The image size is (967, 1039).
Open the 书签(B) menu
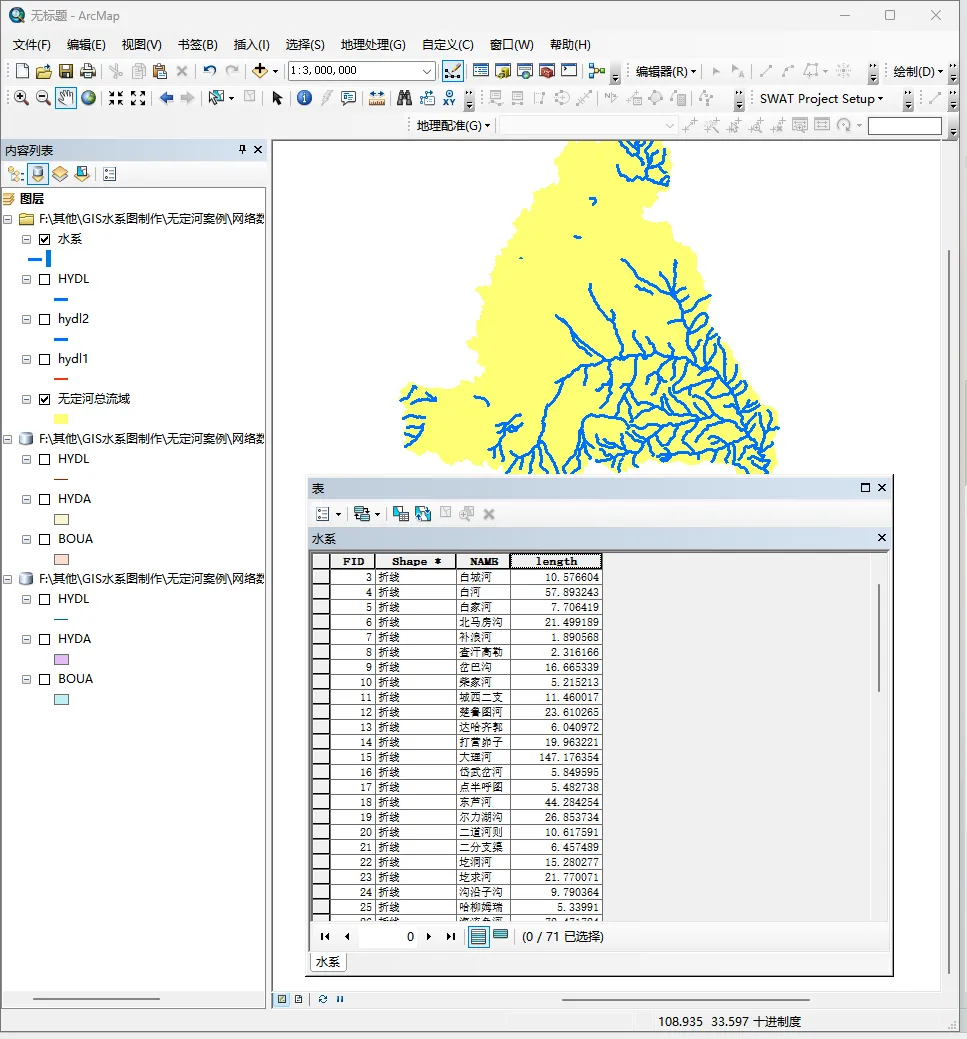[198, 44]
